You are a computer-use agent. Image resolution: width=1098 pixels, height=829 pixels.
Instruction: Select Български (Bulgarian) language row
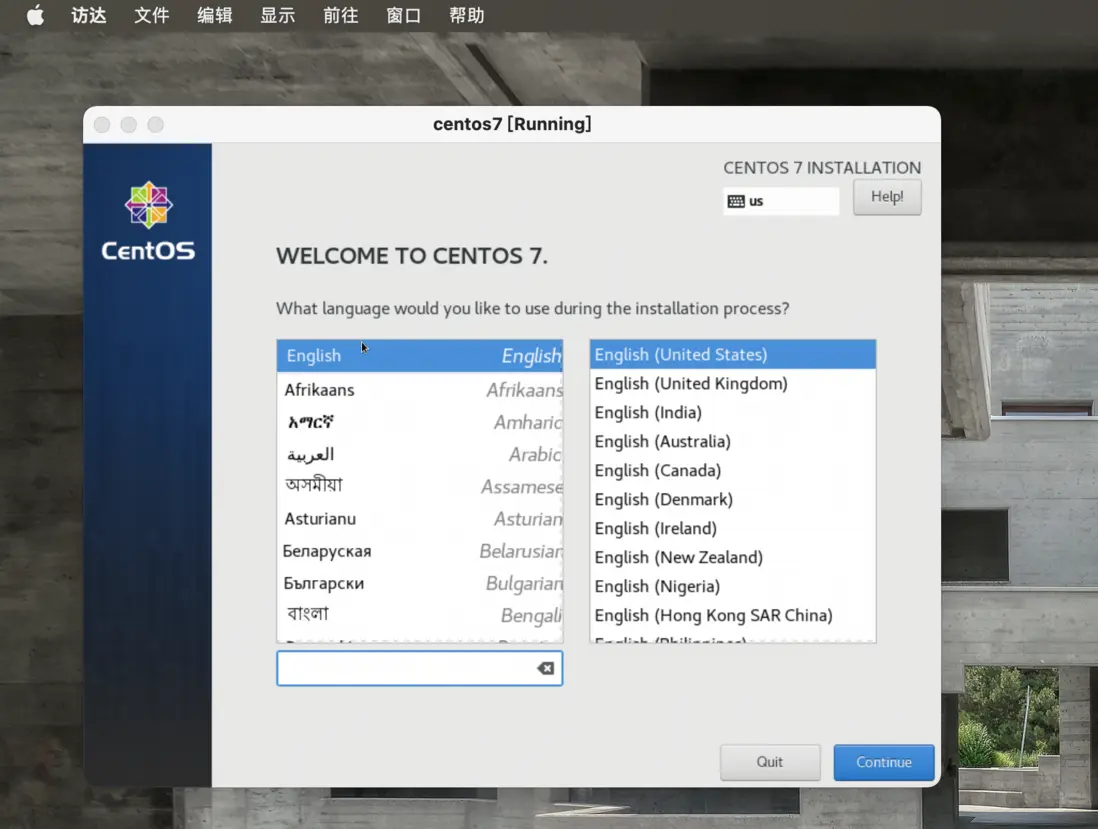tap(419, 583)
